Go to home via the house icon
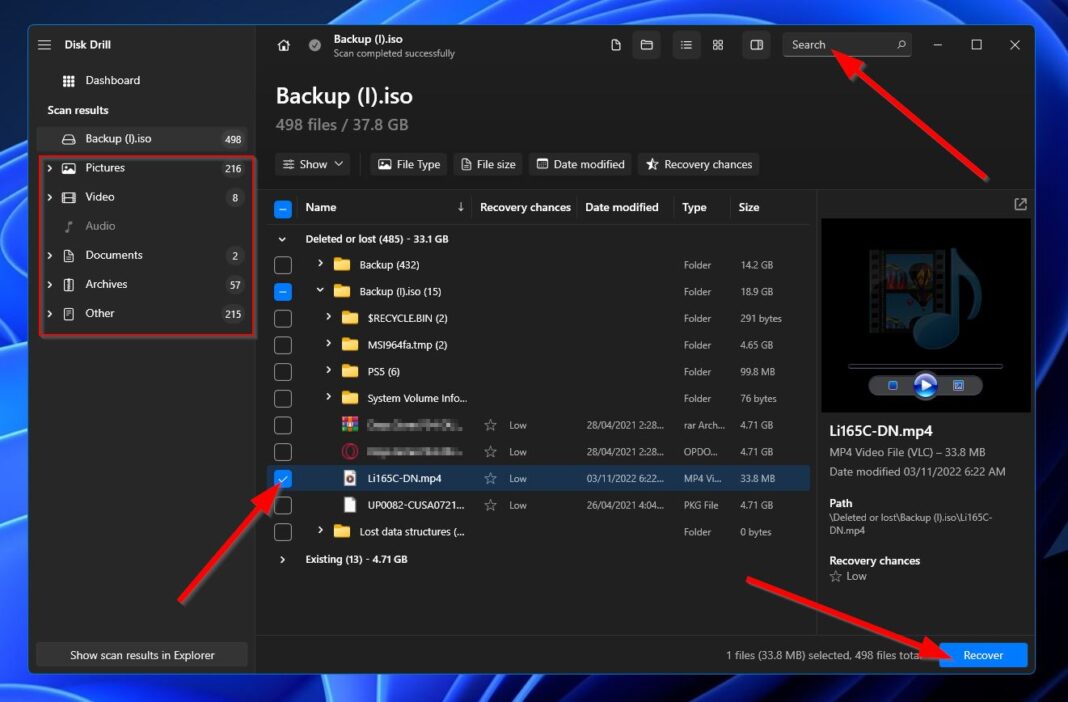 click(x=283, y=46)
